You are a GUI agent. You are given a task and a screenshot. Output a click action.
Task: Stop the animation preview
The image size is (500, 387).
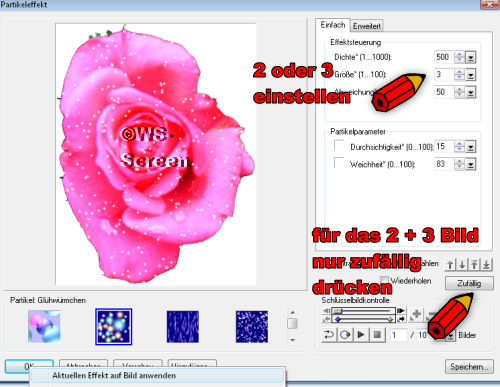[377, 334]
